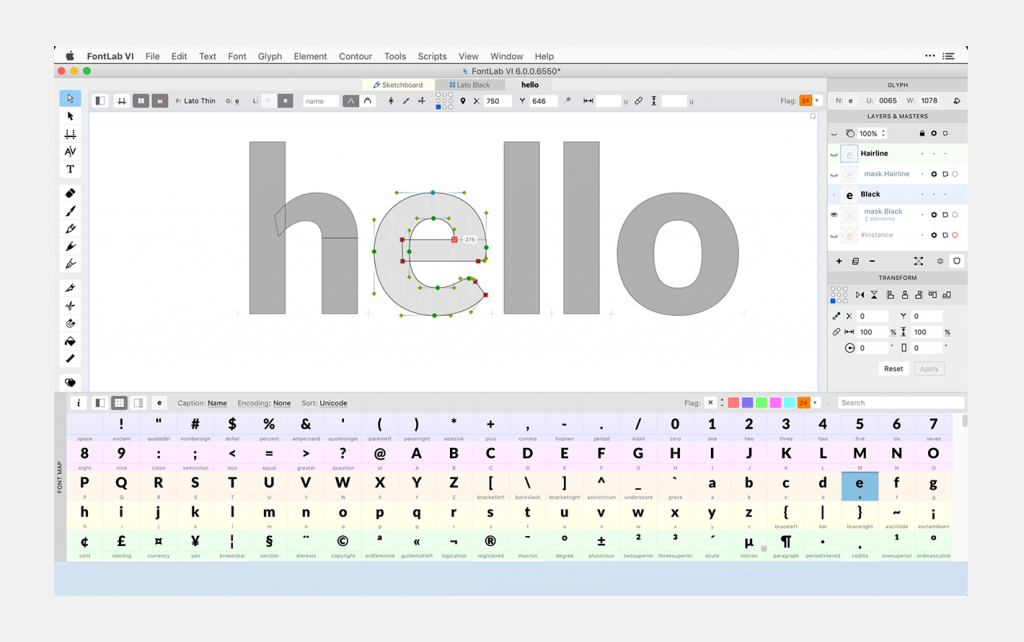Toggle the red M button in property bar

coord(160,101)
